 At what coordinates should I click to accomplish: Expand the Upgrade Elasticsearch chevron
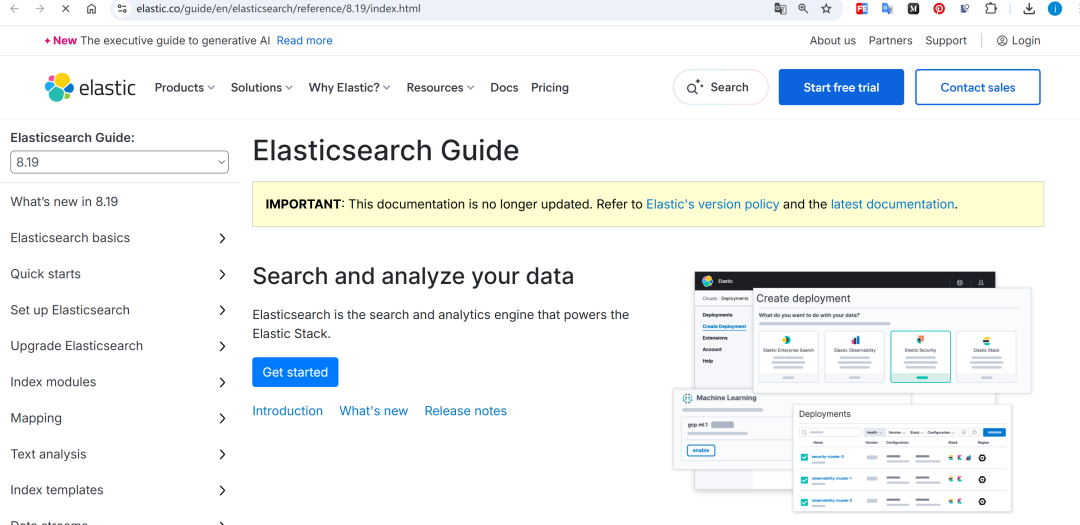coord(222,347)
